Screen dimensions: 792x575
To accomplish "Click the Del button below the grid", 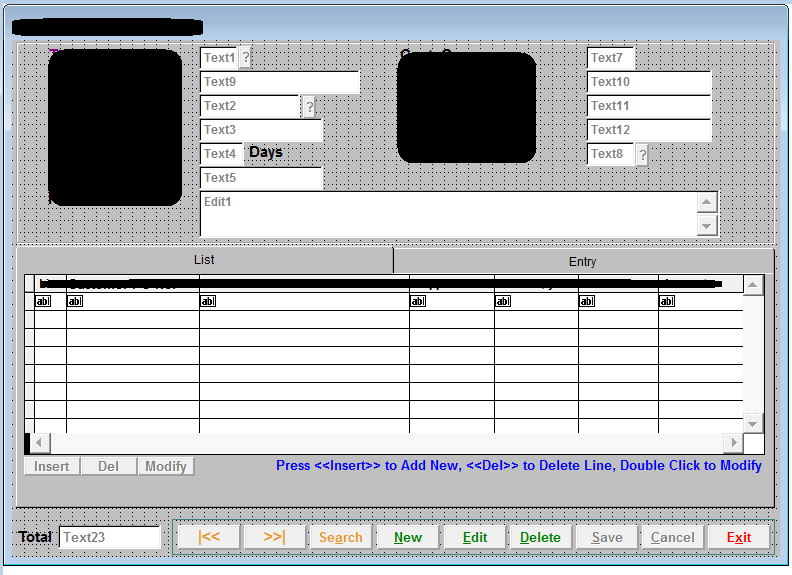I will [x=109, y=466].
